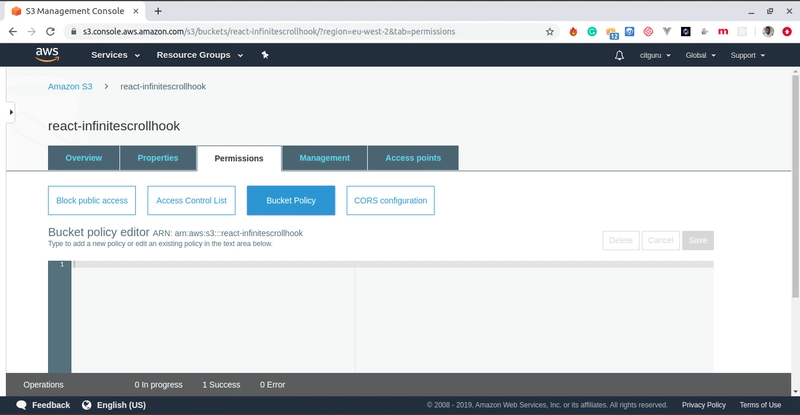The width and height of the screenshot is (800, 415).
Task: Select the Permissions tab
Action: point(239,158)
